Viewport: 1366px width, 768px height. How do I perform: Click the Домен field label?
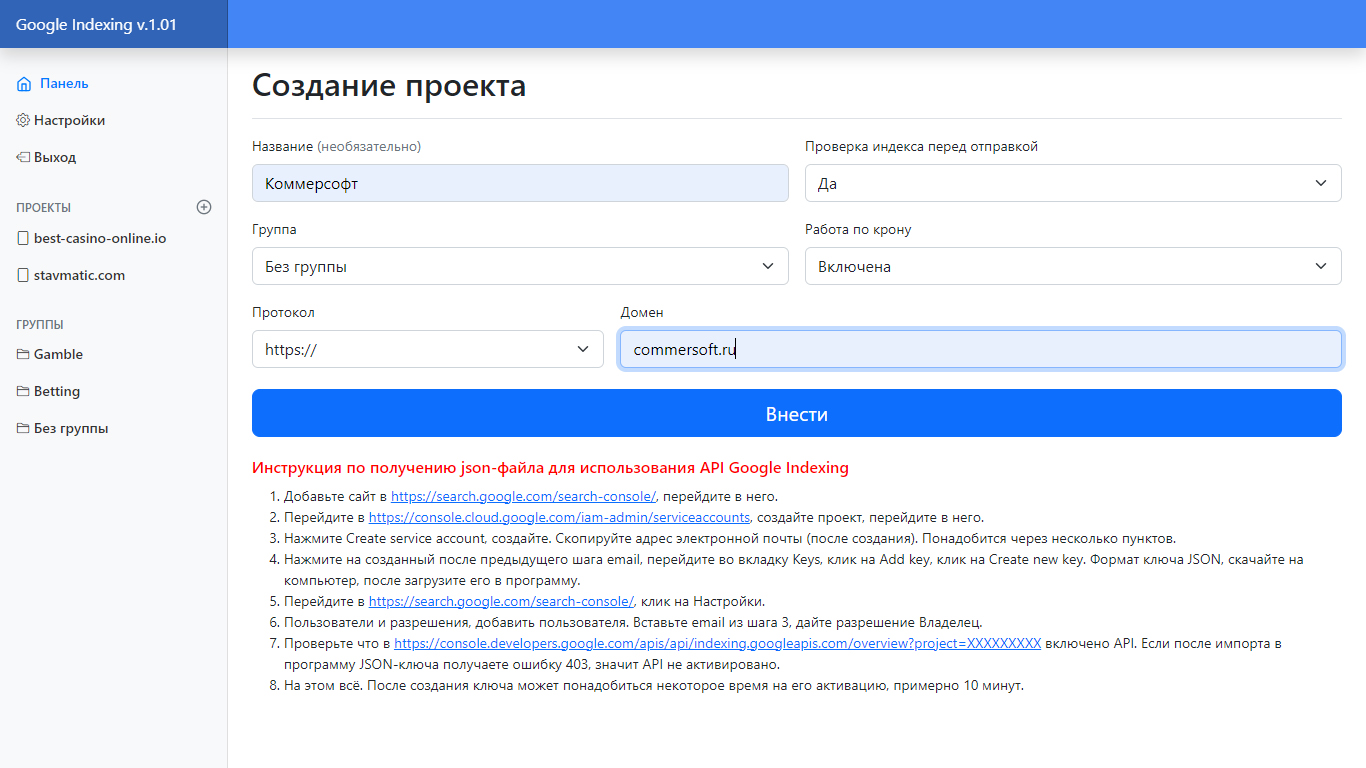pos(642,312)
